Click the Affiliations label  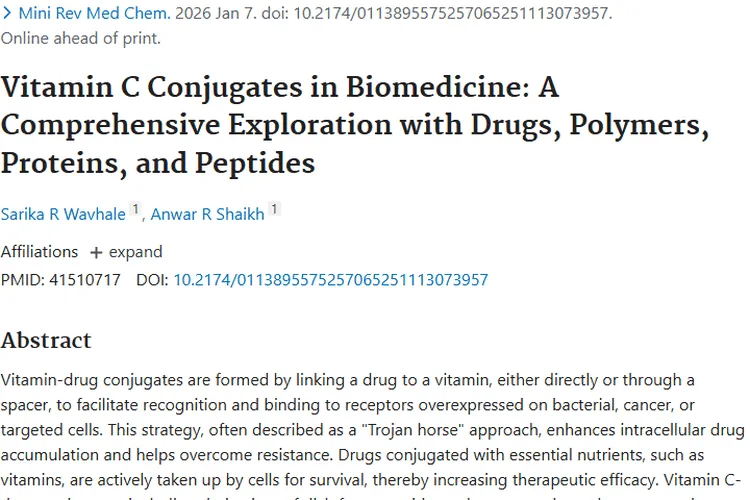[x=39, y=252]
